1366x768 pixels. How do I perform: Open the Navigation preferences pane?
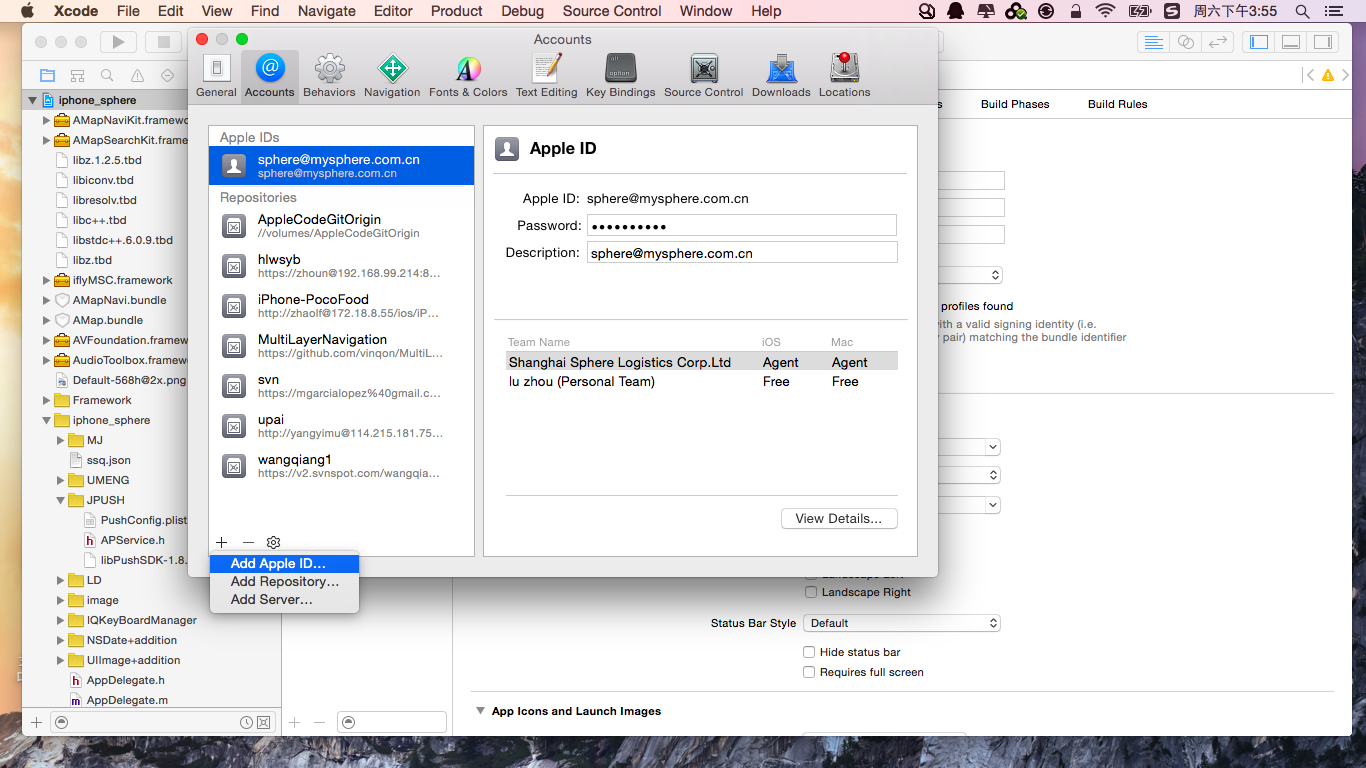392,76
